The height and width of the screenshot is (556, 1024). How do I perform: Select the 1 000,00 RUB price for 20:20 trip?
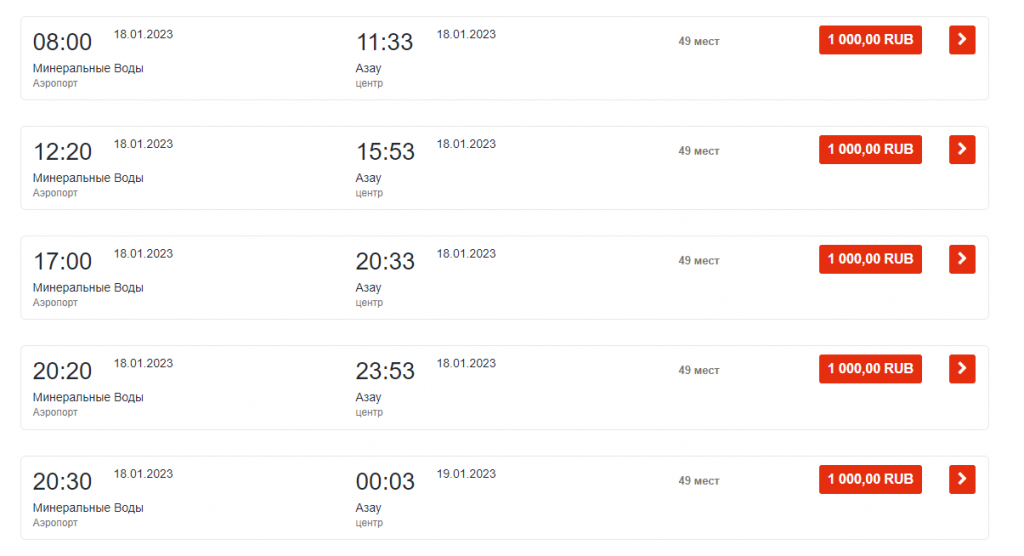[871, 368]
